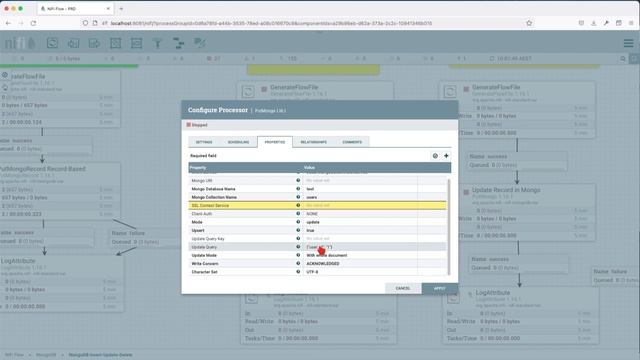Viewport: 640px width, 360px height.
Task: Edit the Client Auth value 'NONE'
Action: click(360, 213)
